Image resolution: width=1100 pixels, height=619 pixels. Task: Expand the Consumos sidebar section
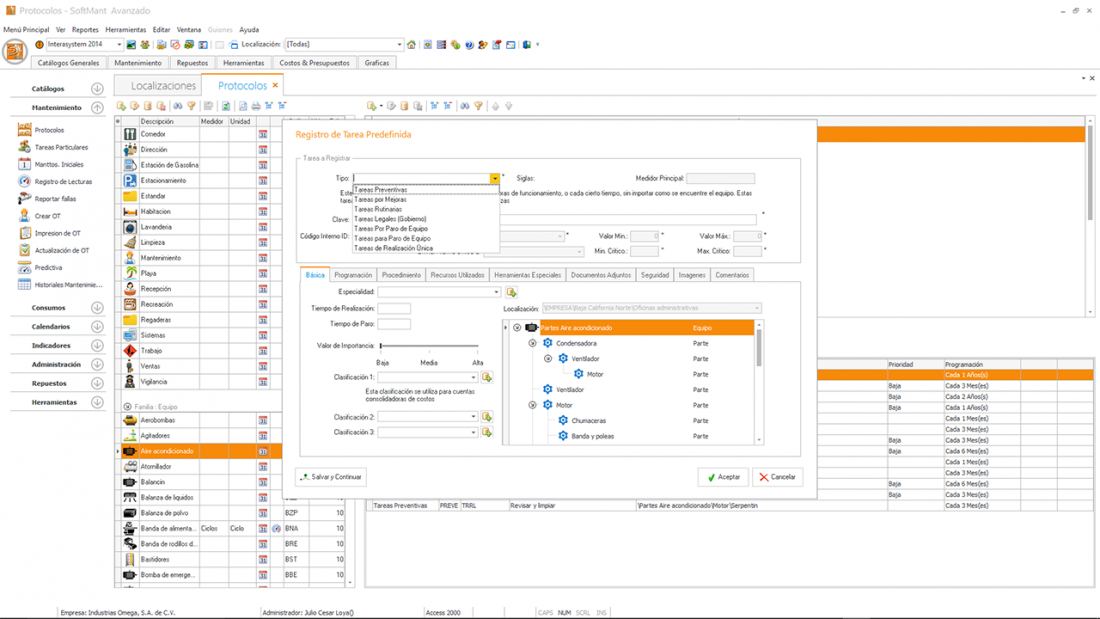tap(97, 308)
